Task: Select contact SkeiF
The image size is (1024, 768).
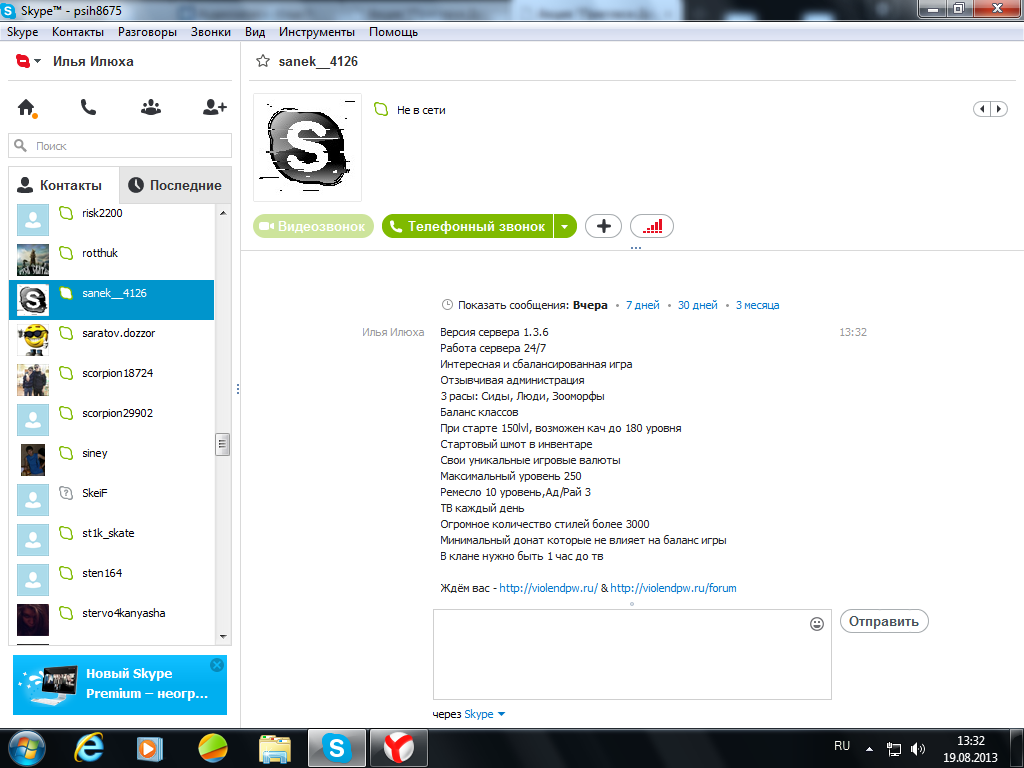Action: pos(112,500)
